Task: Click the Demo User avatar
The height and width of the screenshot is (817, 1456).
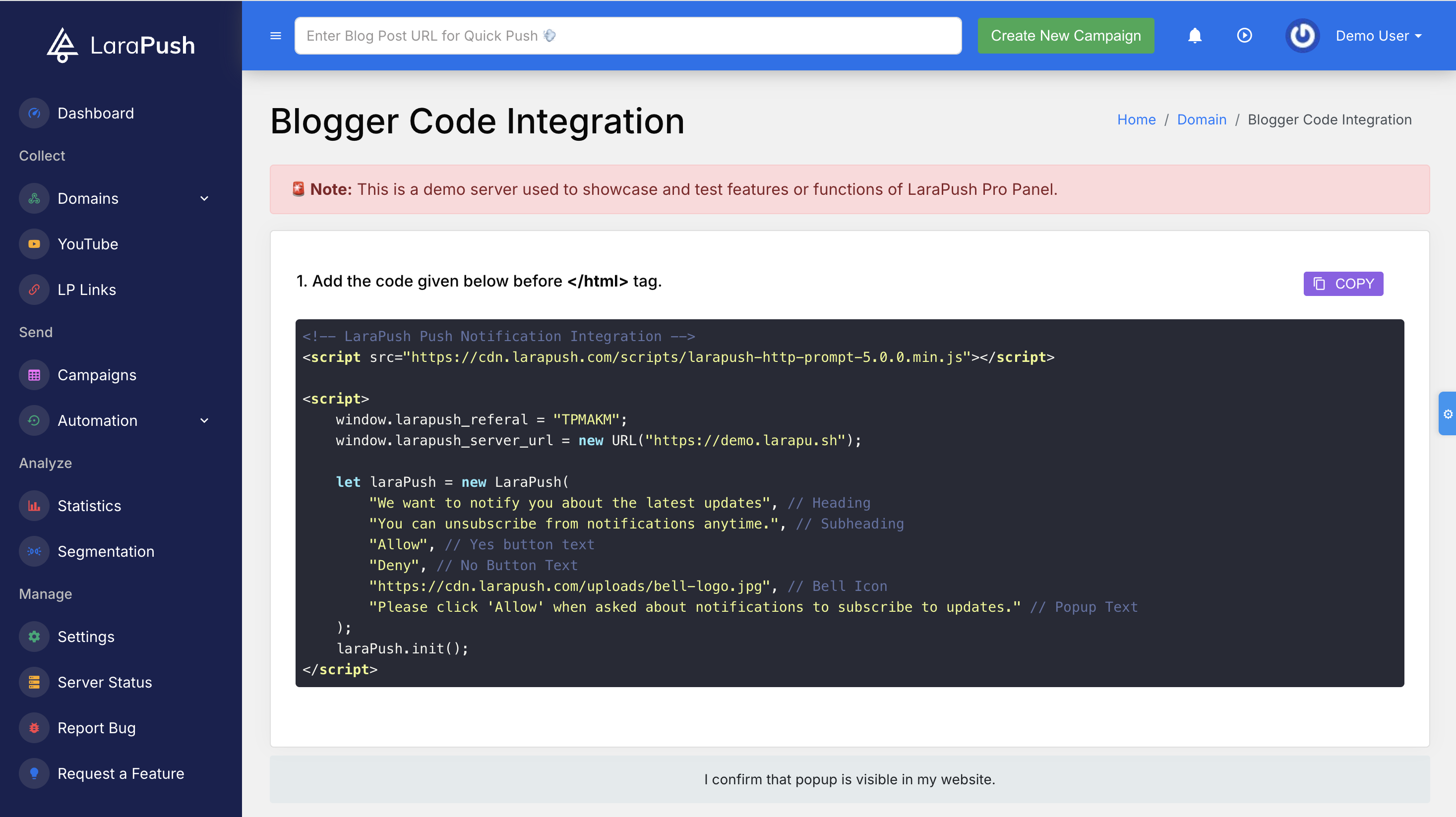Action: click(1302, 36)
